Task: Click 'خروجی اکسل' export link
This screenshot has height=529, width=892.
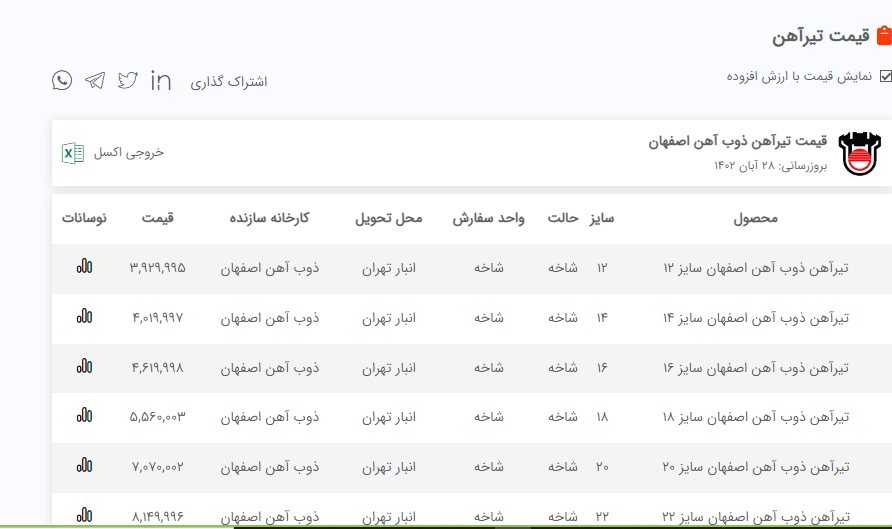Action: pyautogui.click(x=128, y=153)
